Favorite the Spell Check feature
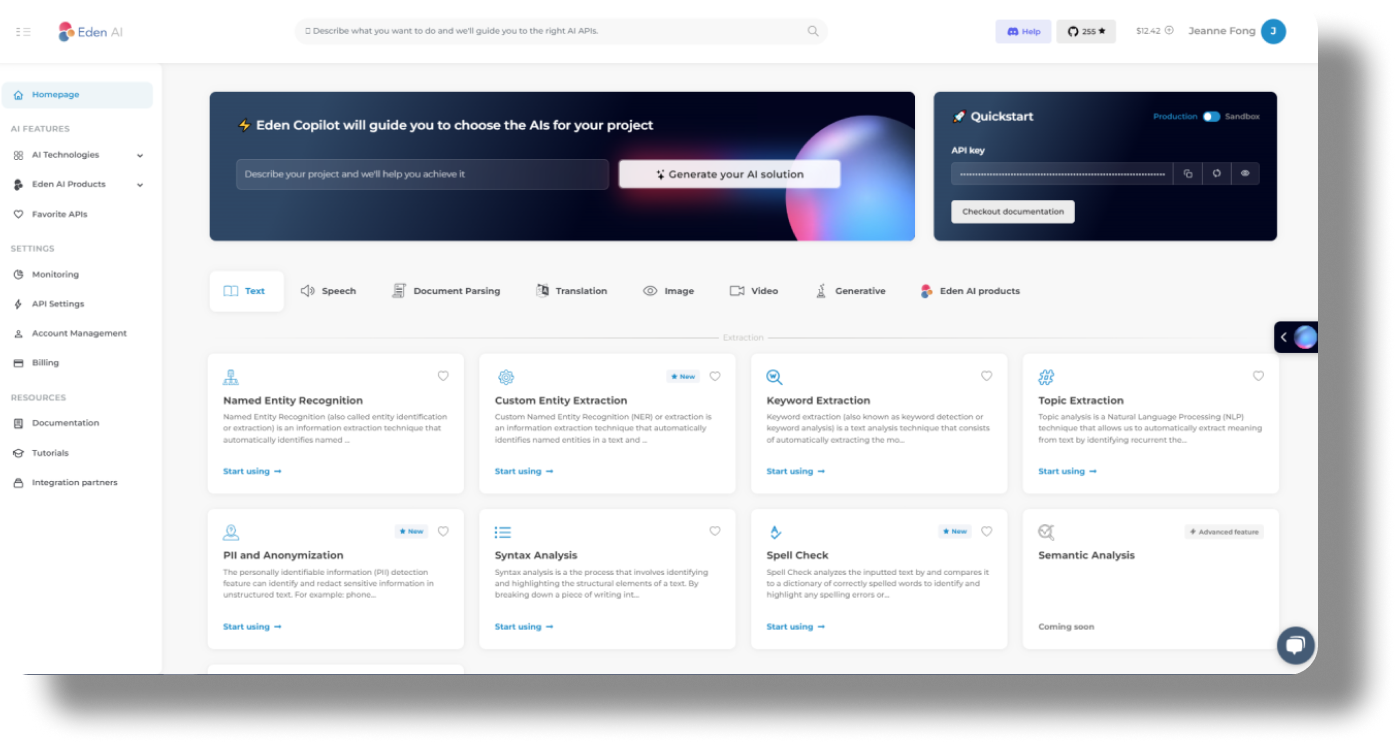 [987, 531]
